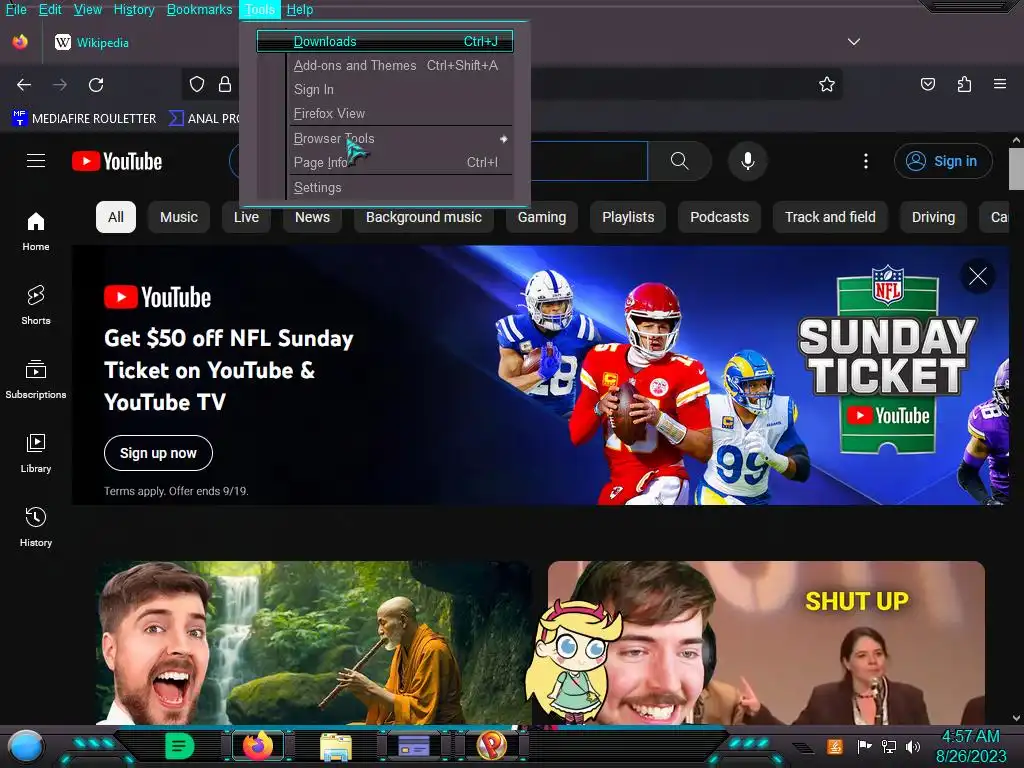This screenshot has width=1024, height=768.
Task: Open the SHUT UP video thumbnail
Action: click(766, 643)
